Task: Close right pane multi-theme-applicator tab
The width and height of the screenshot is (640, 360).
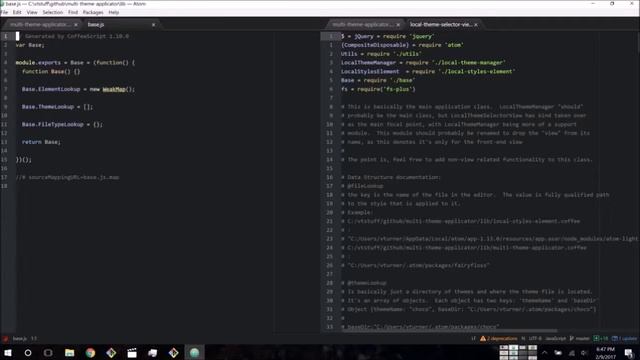Action: (x=398, y=24)
